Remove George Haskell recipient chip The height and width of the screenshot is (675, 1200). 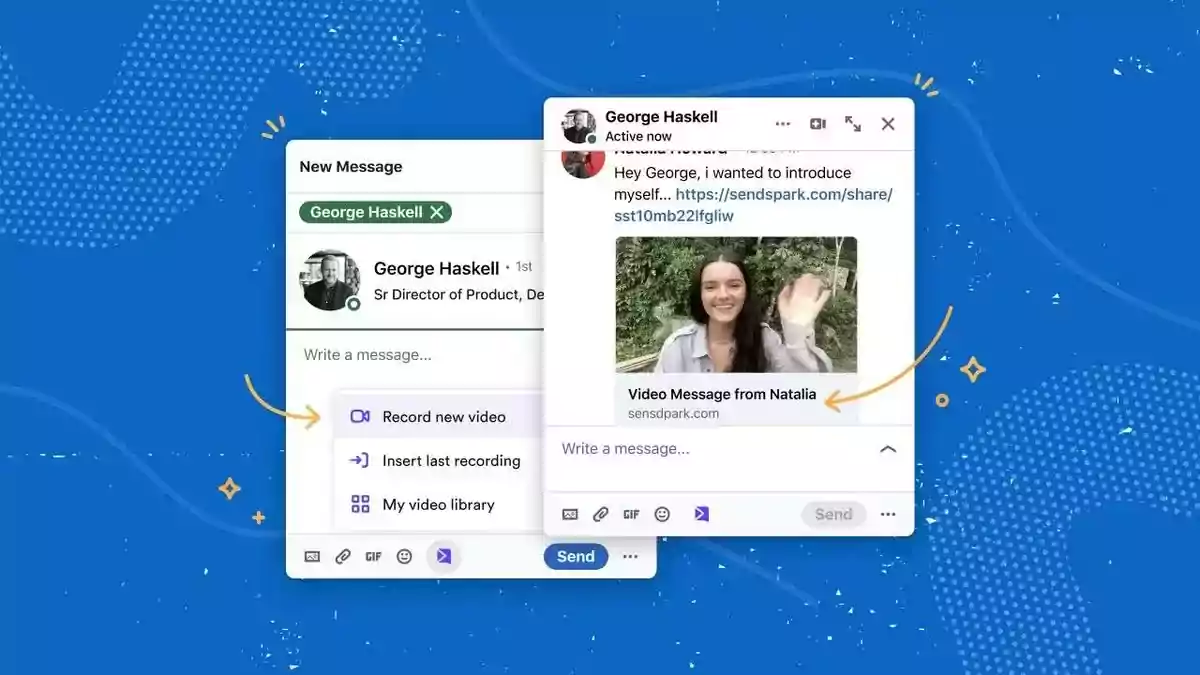pos(436,212)
